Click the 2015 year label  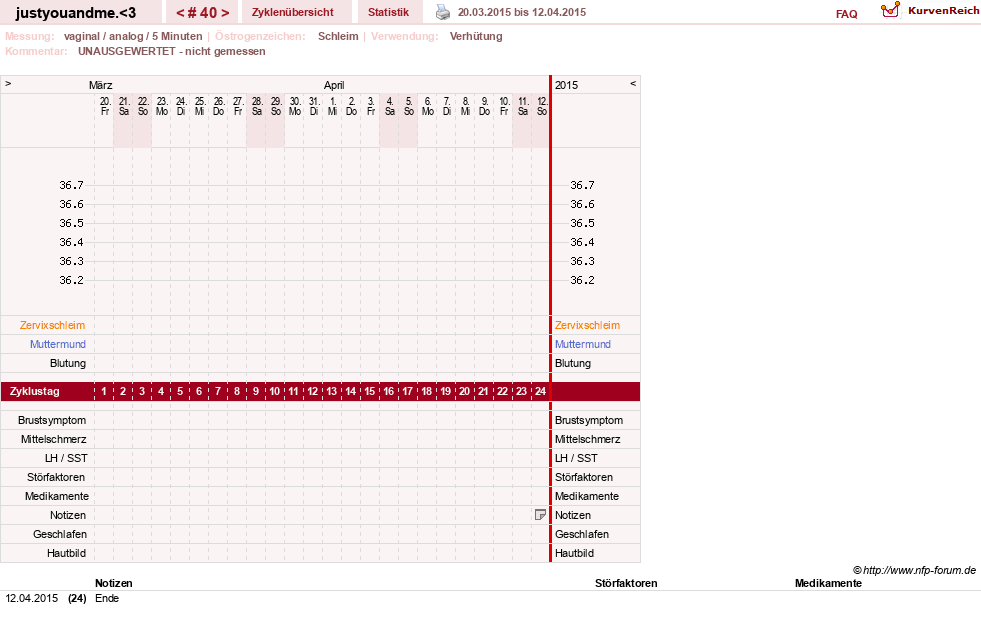[567, 85]
